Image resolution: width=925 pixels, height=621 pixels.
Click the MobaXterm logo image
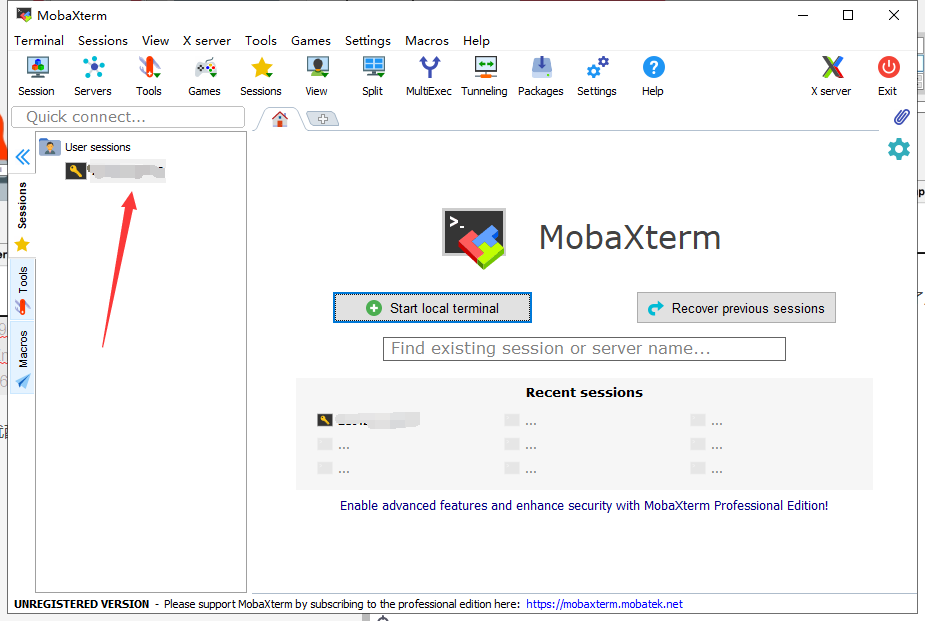(474, 238)
